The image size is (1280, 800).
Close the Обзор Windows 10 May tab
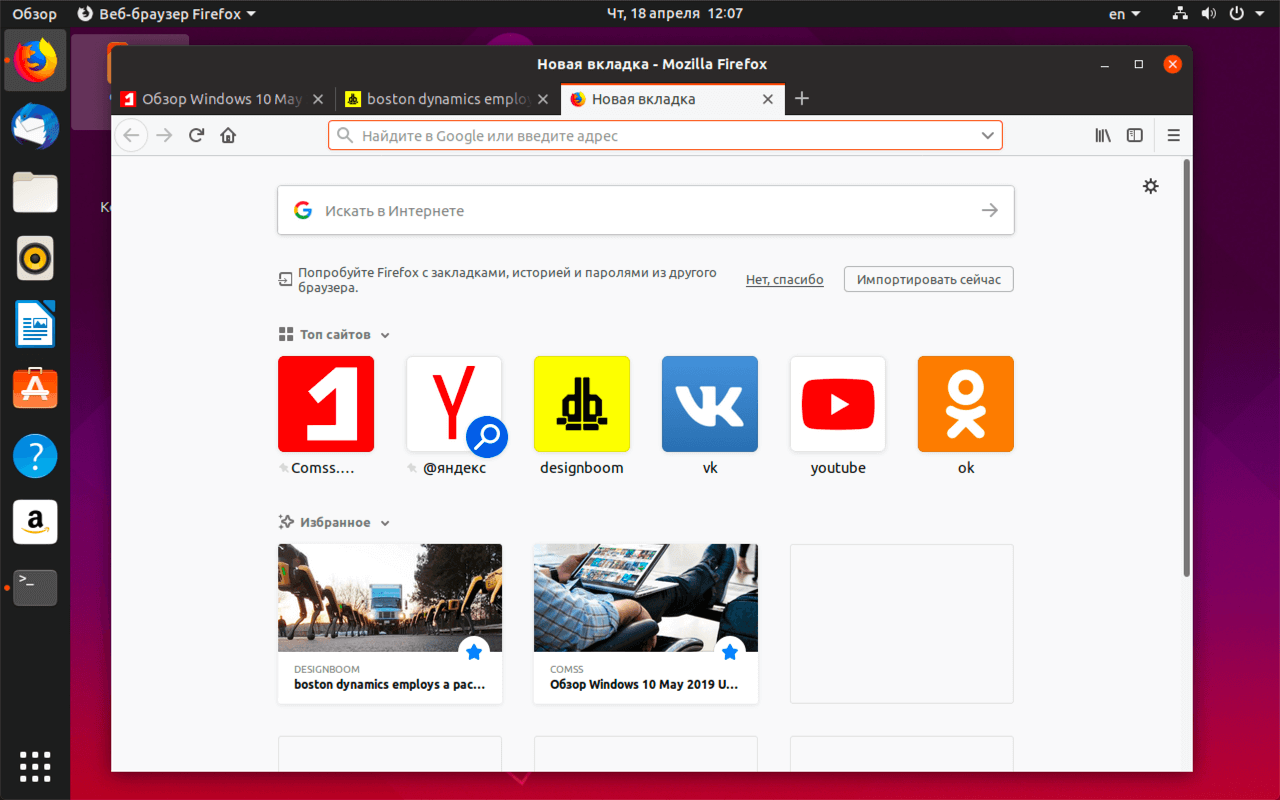(x=318, y=99)
